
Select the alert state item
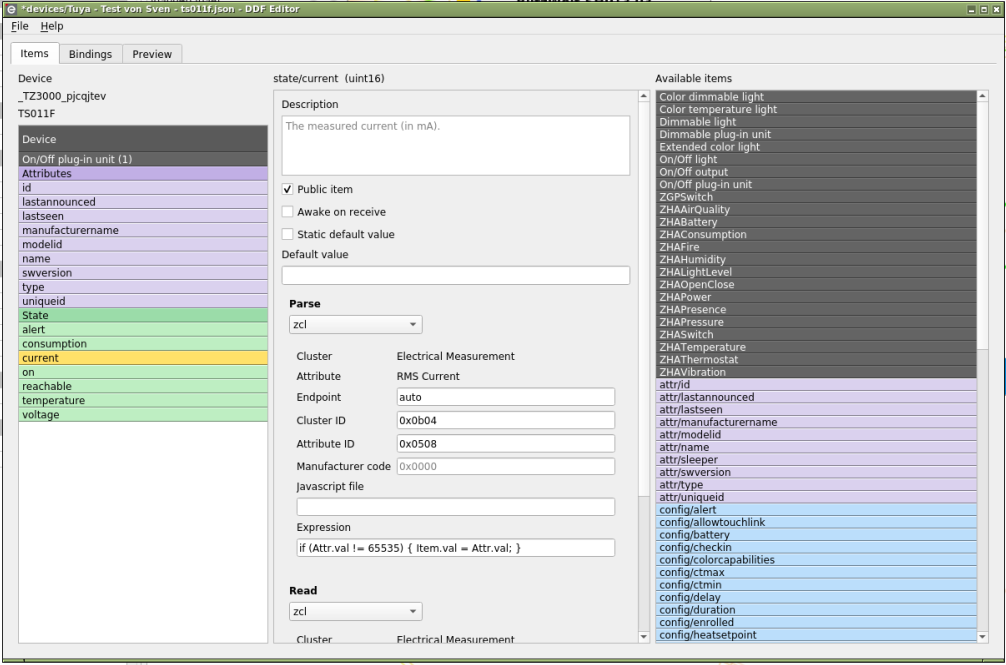pos(143,330)
